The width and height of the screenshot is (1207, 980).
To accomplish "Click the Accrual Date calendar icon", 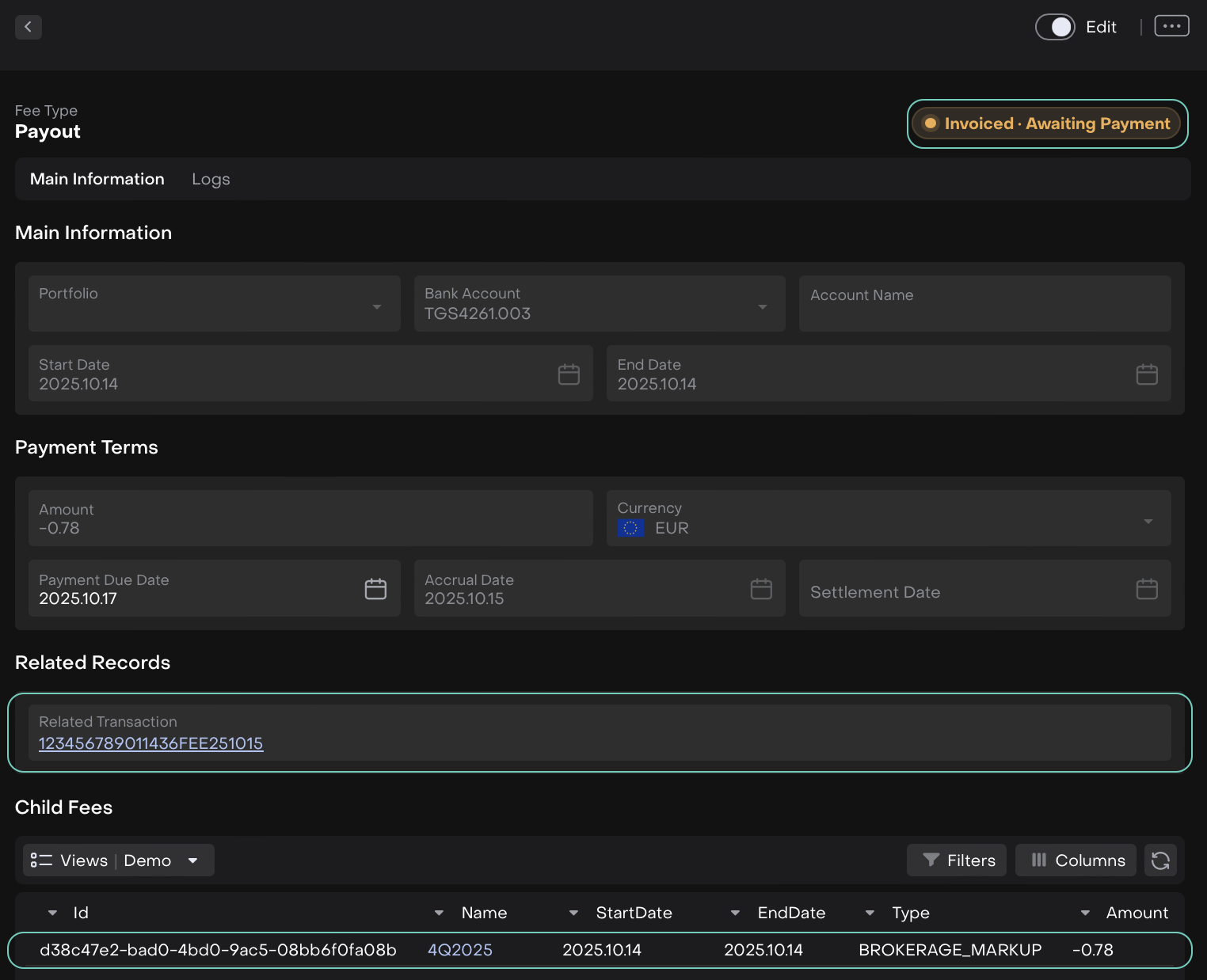I will [x=761, y=589].
